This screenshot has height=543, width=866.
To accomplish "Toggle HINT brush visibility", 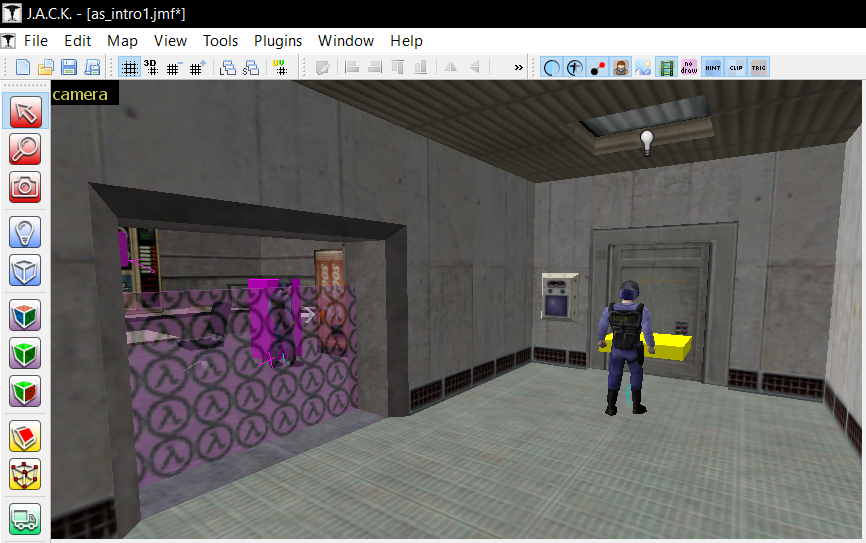I will pyautogui.click(x=712, y=67).
